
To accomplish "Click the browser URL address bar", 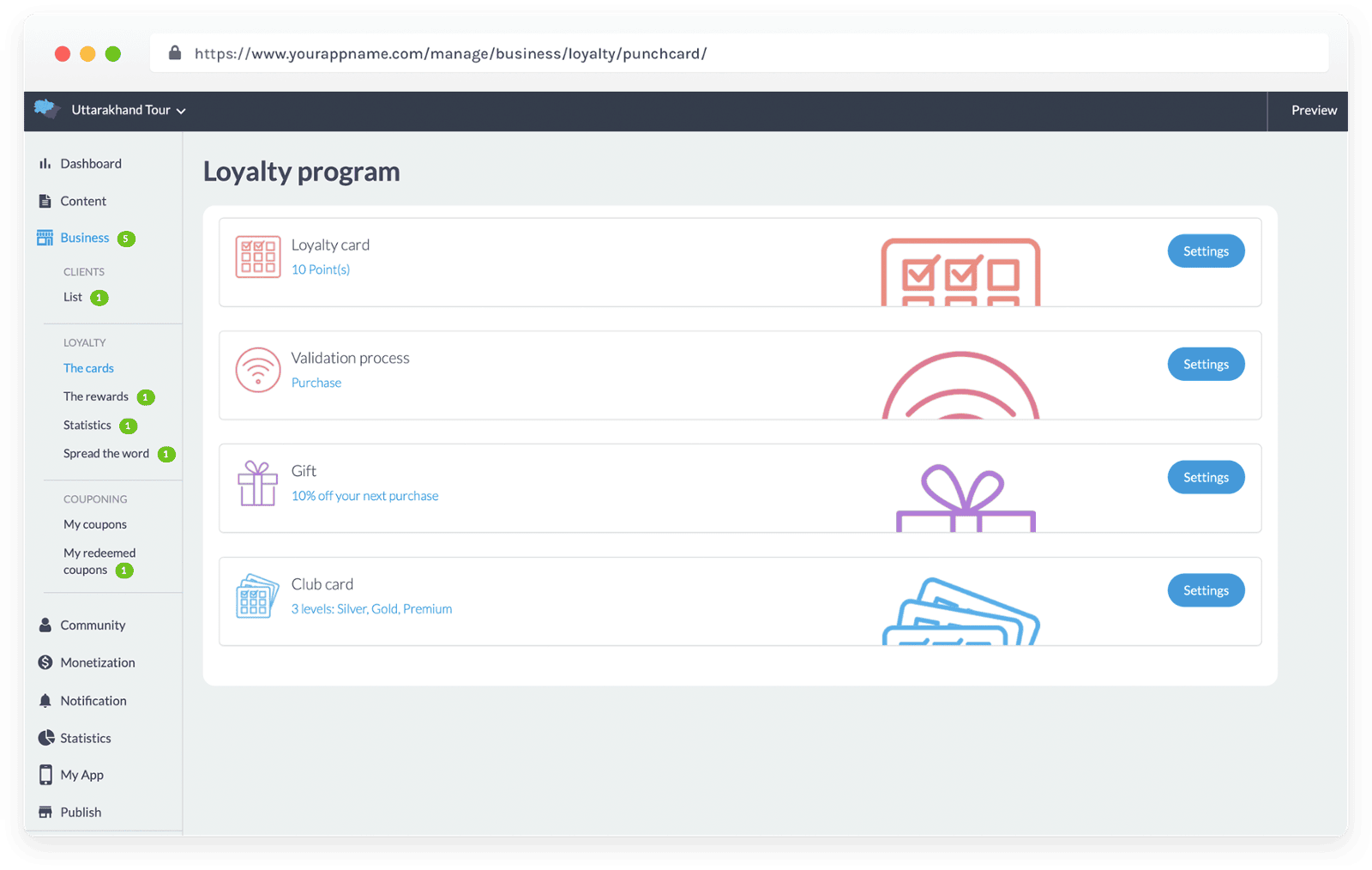I will click(737, 53).
